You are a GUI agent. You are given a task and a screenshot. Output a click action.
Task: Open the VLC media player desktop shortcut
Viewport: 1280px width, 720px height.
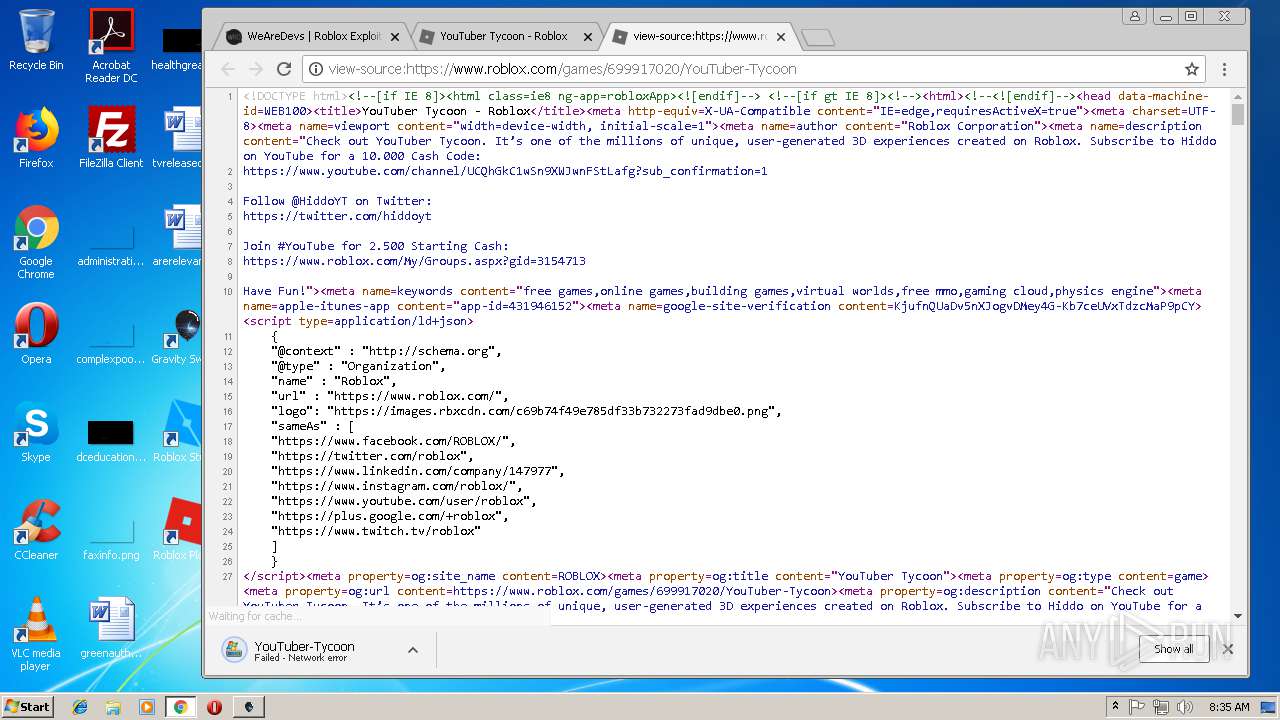(36, 634)
